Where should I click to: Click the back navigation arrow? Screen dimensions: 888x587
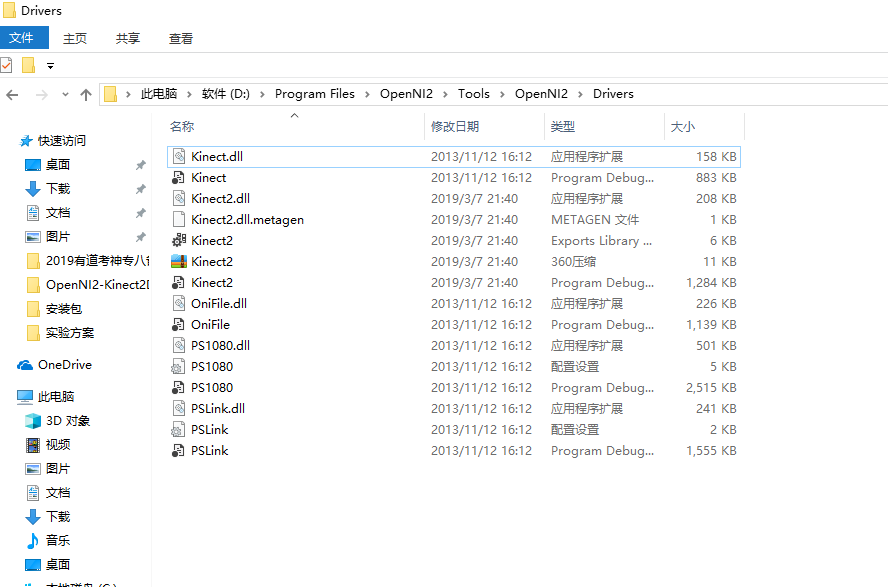coord(12,93)
